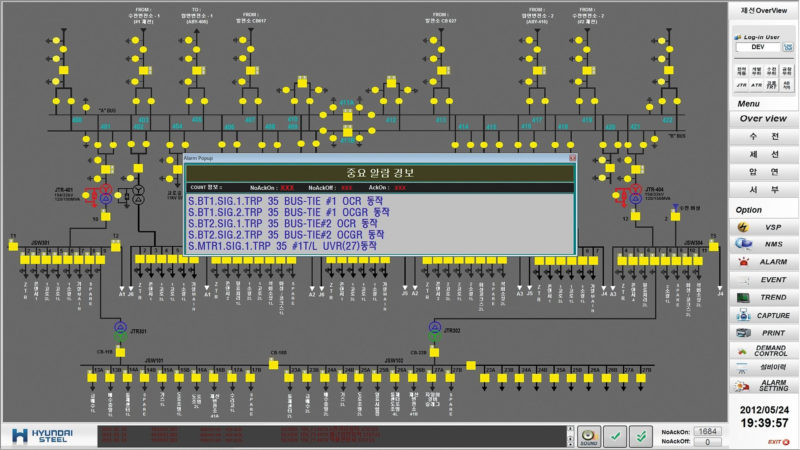The image size is (800, 450).
Task: Open the VSP option
Action: pos(764,227)
